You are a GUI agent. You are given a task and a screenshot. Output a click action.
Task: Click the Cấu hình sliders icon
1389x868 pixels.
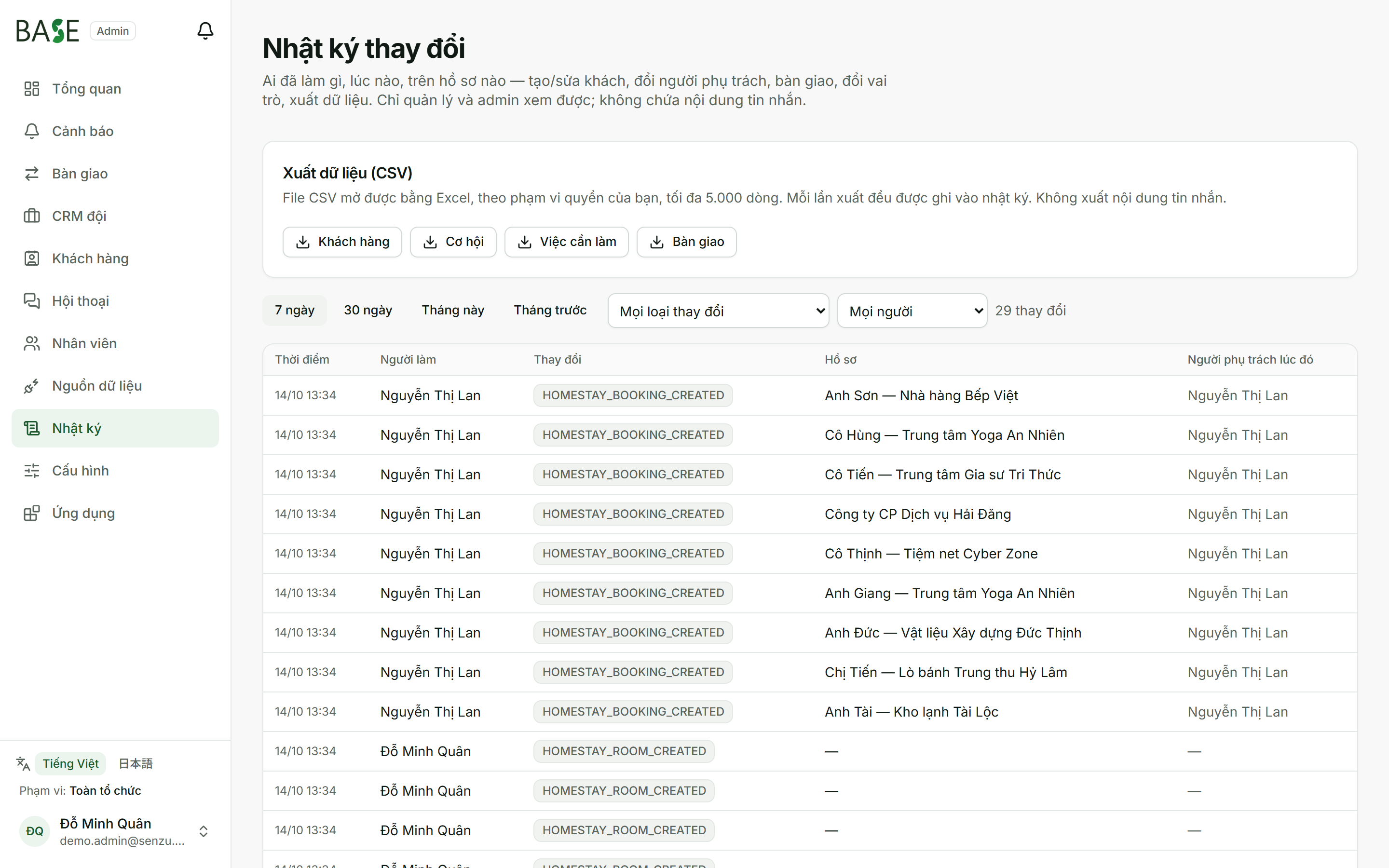[x=31, y=471]
